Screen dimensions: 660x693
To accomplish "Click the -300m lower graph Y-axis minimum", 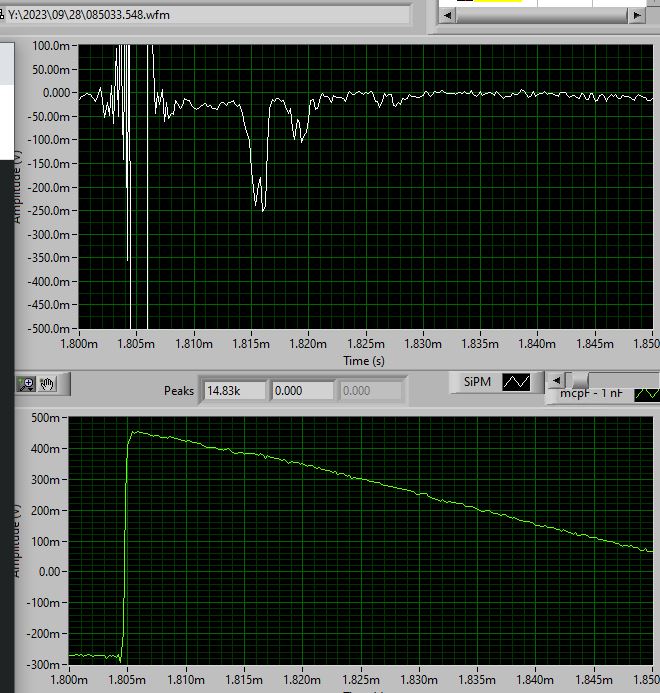I will point(43,664).
